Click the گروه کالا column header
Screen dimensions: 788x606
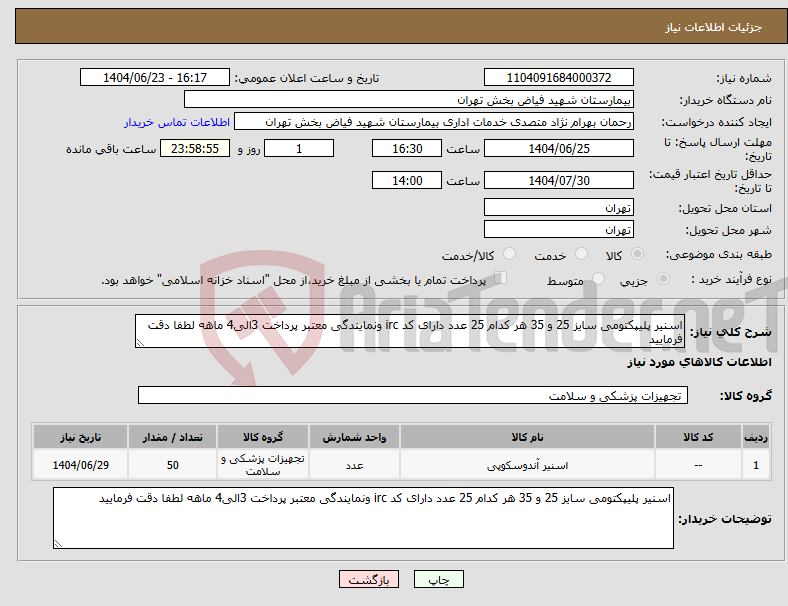(263, 437)
